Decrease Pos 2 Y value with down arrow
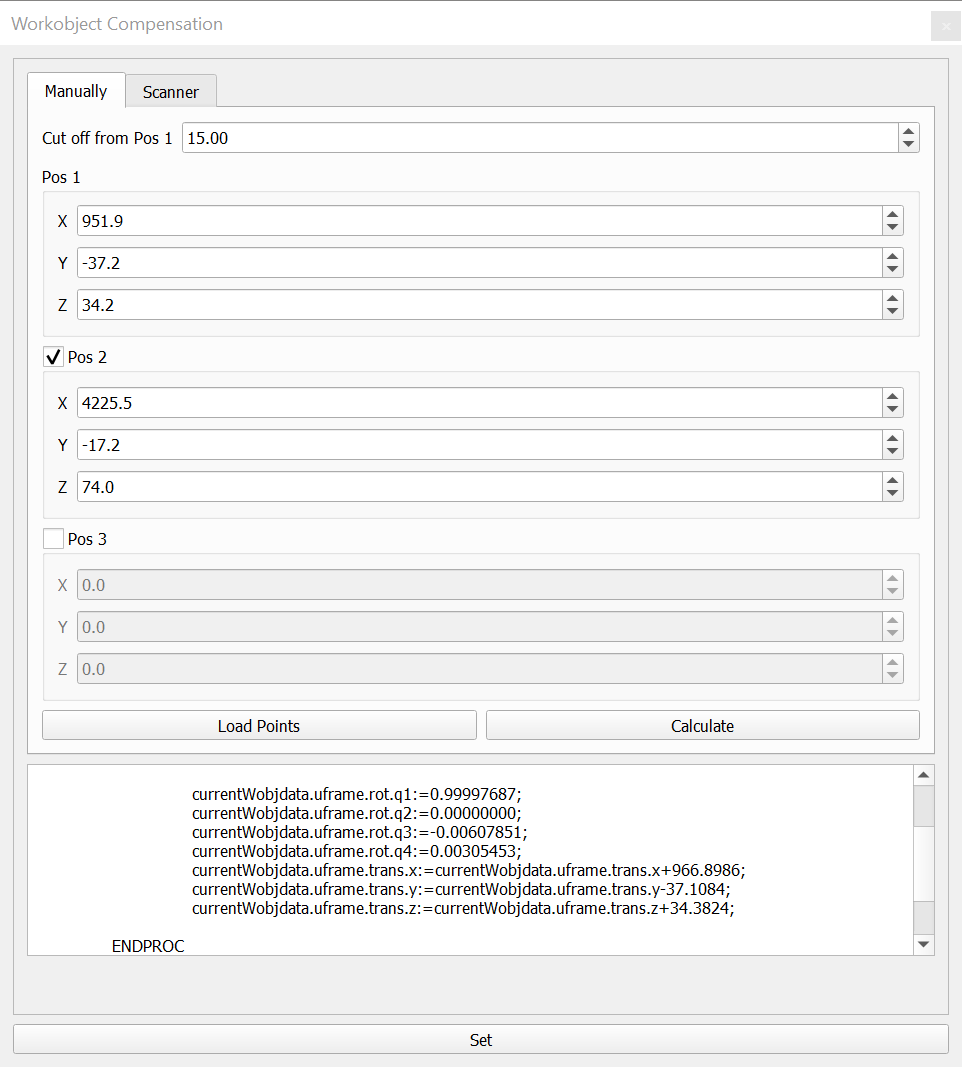Image resolution: width=962 pixels, height=1067 pixels. [x=892, y=452]
